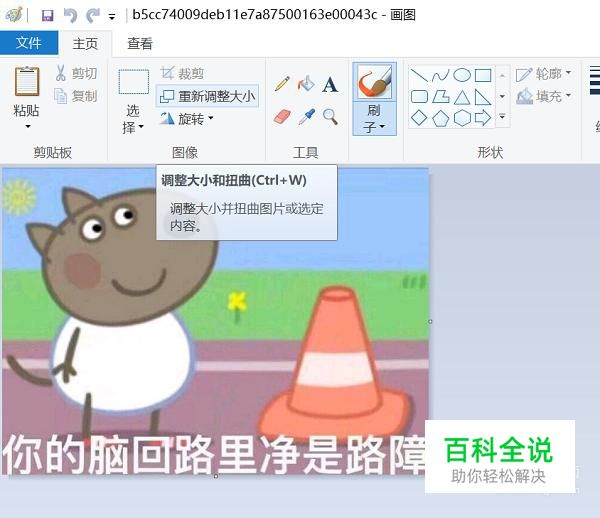Expand the full shapes gallery

tap(502, 116)
